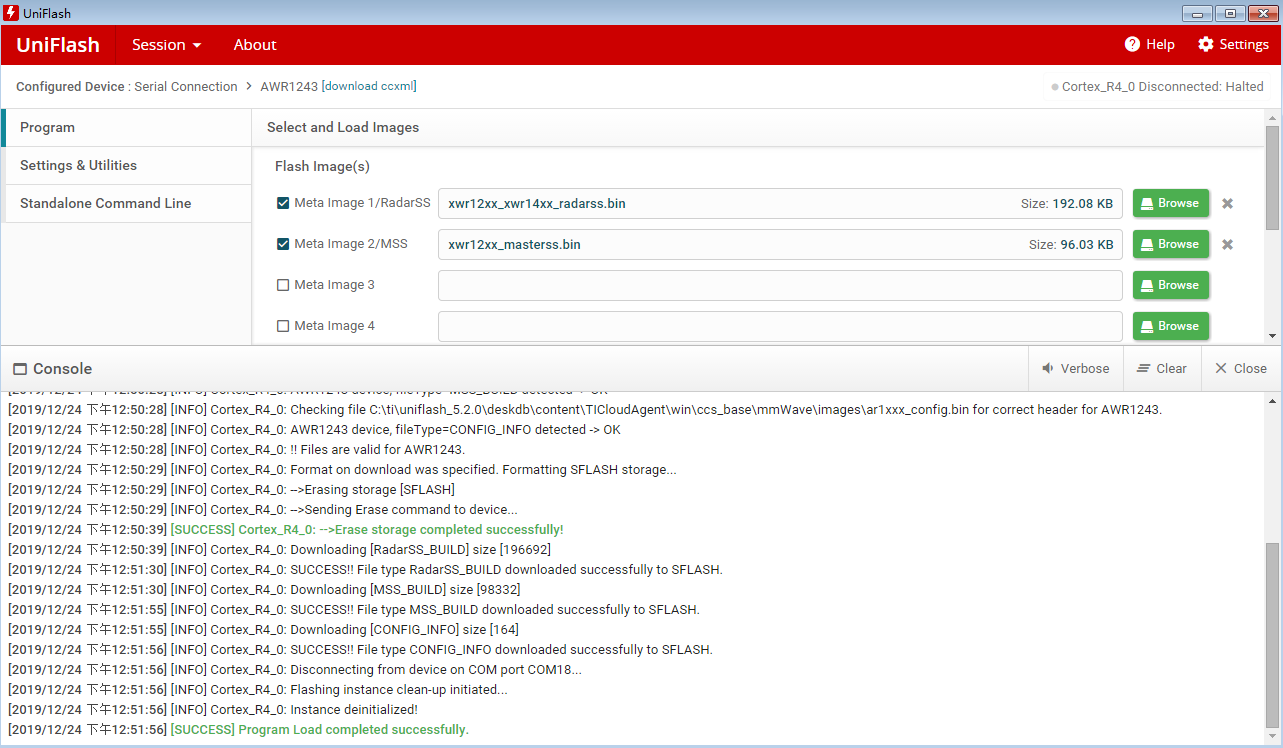Toggle Verbose console output
Viewport: 1283px width, 748px height.
tap(1075, 369)
